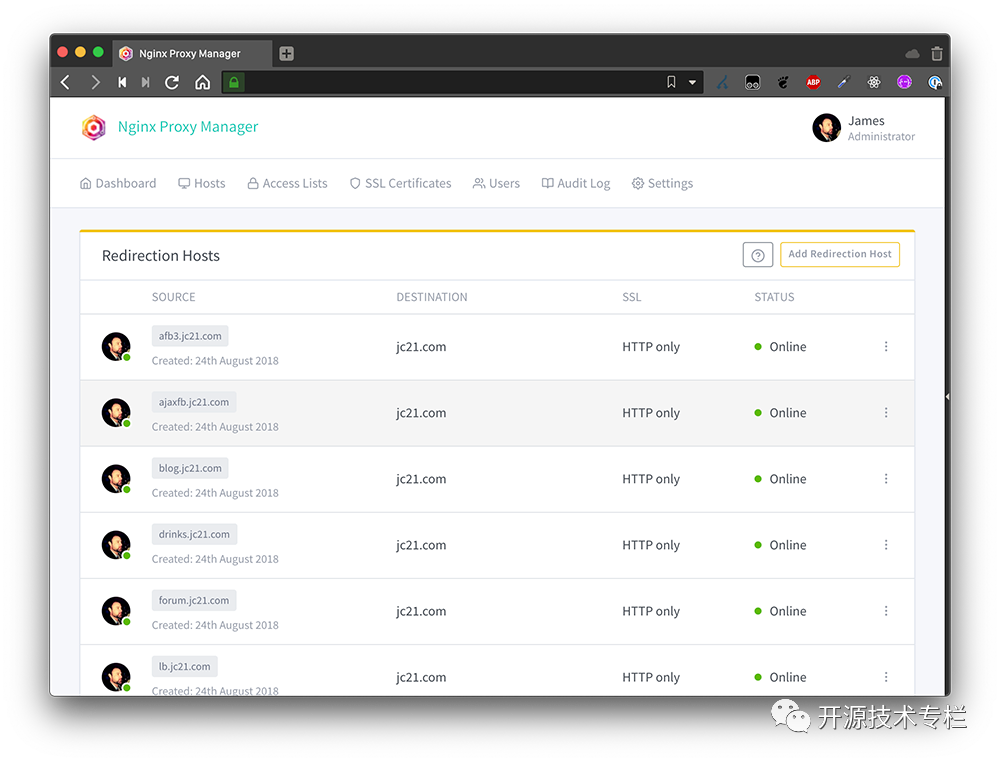Select the Nginx Proxy Manager browser tab
The height and width of the screenshot is (762, 1000).
point(193,54)
